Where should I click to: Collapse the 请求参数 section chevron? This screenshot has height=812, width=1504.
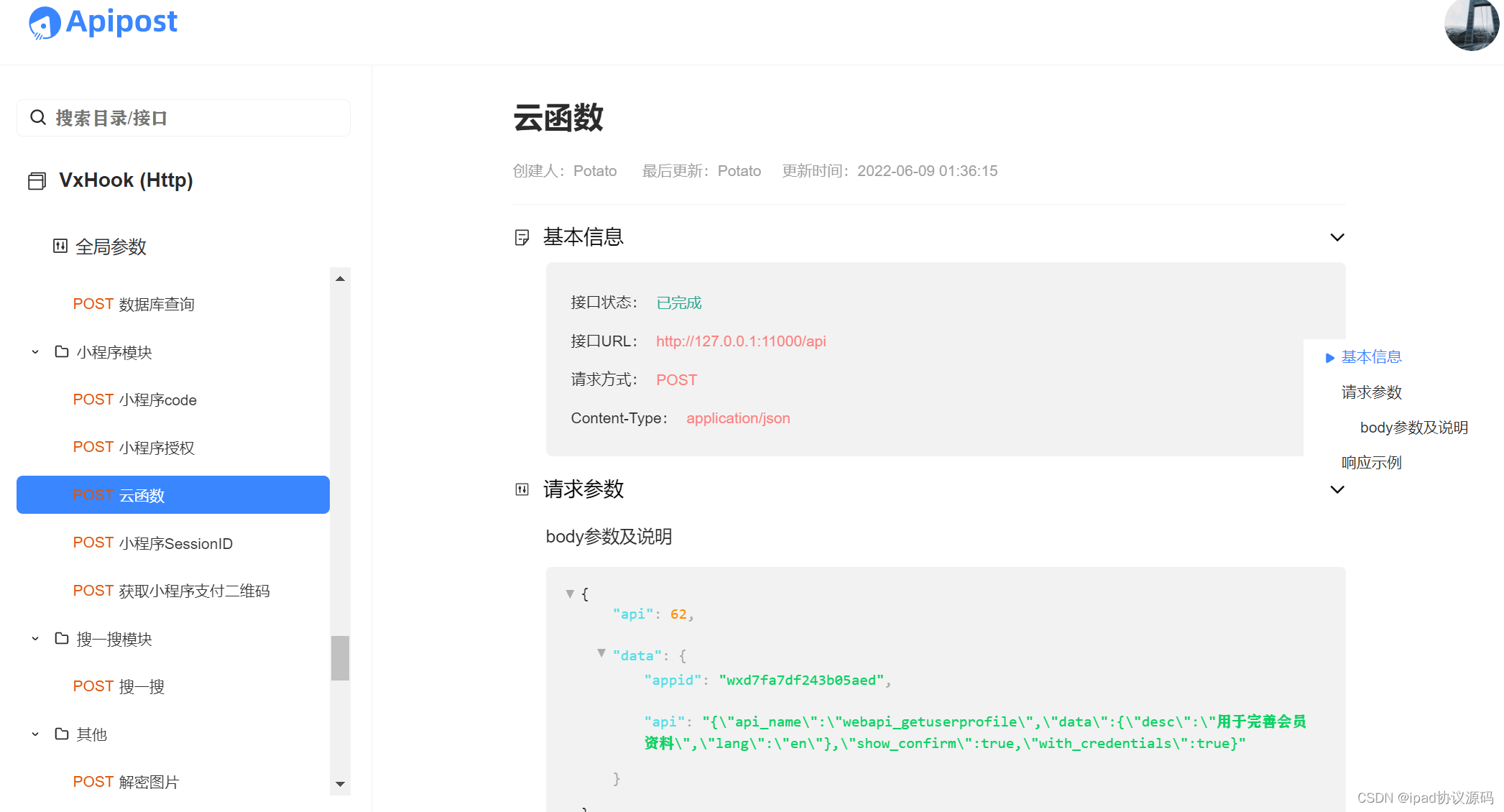(x=1337, y=489)
